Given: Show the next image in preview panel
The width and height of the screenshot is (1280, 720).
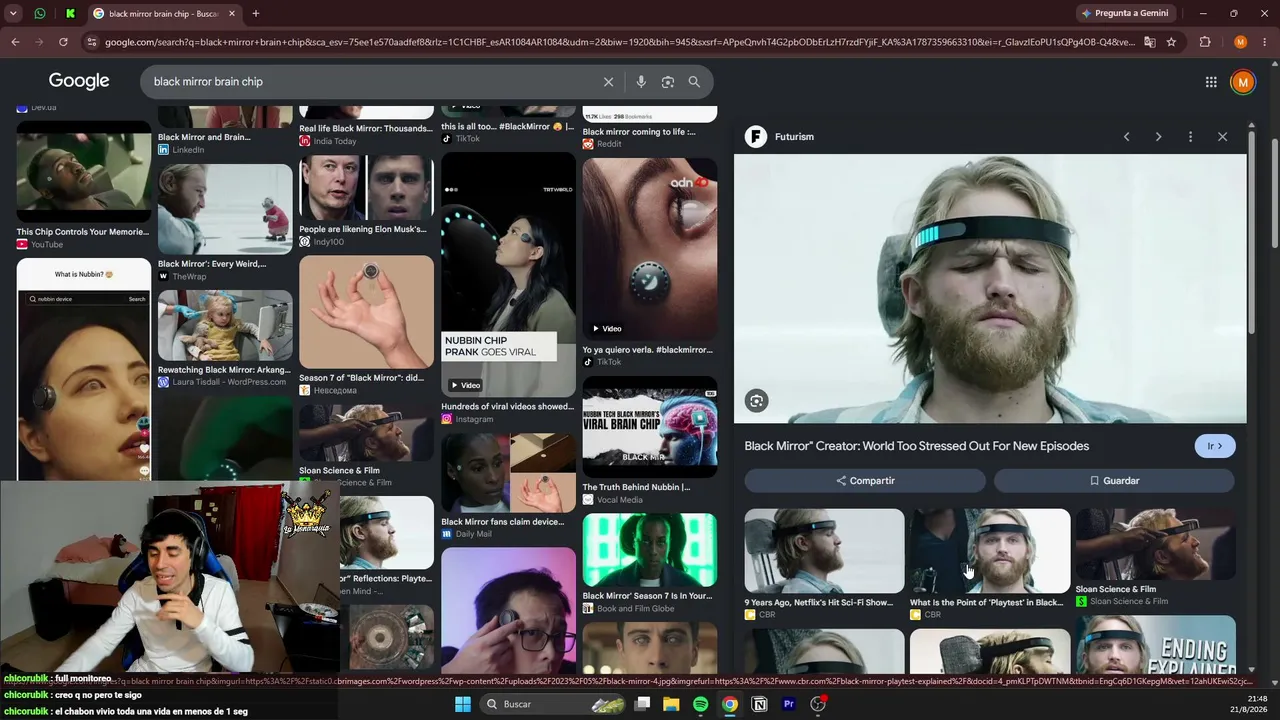Looking at the screenshot, I should [1158, 137].
